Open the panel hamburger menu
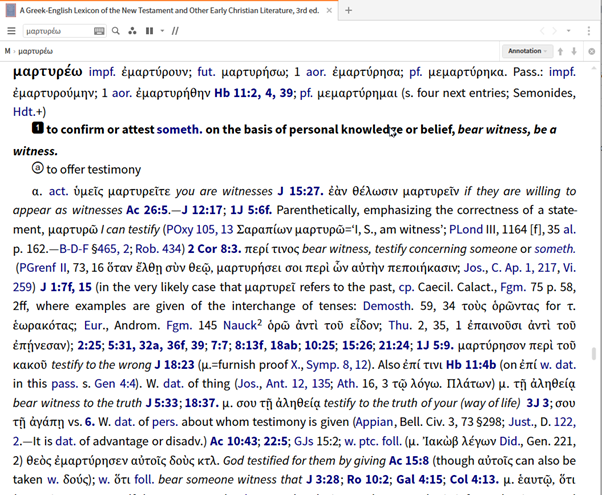The width and height of the screenshot is (602, 495). (11, 31)
